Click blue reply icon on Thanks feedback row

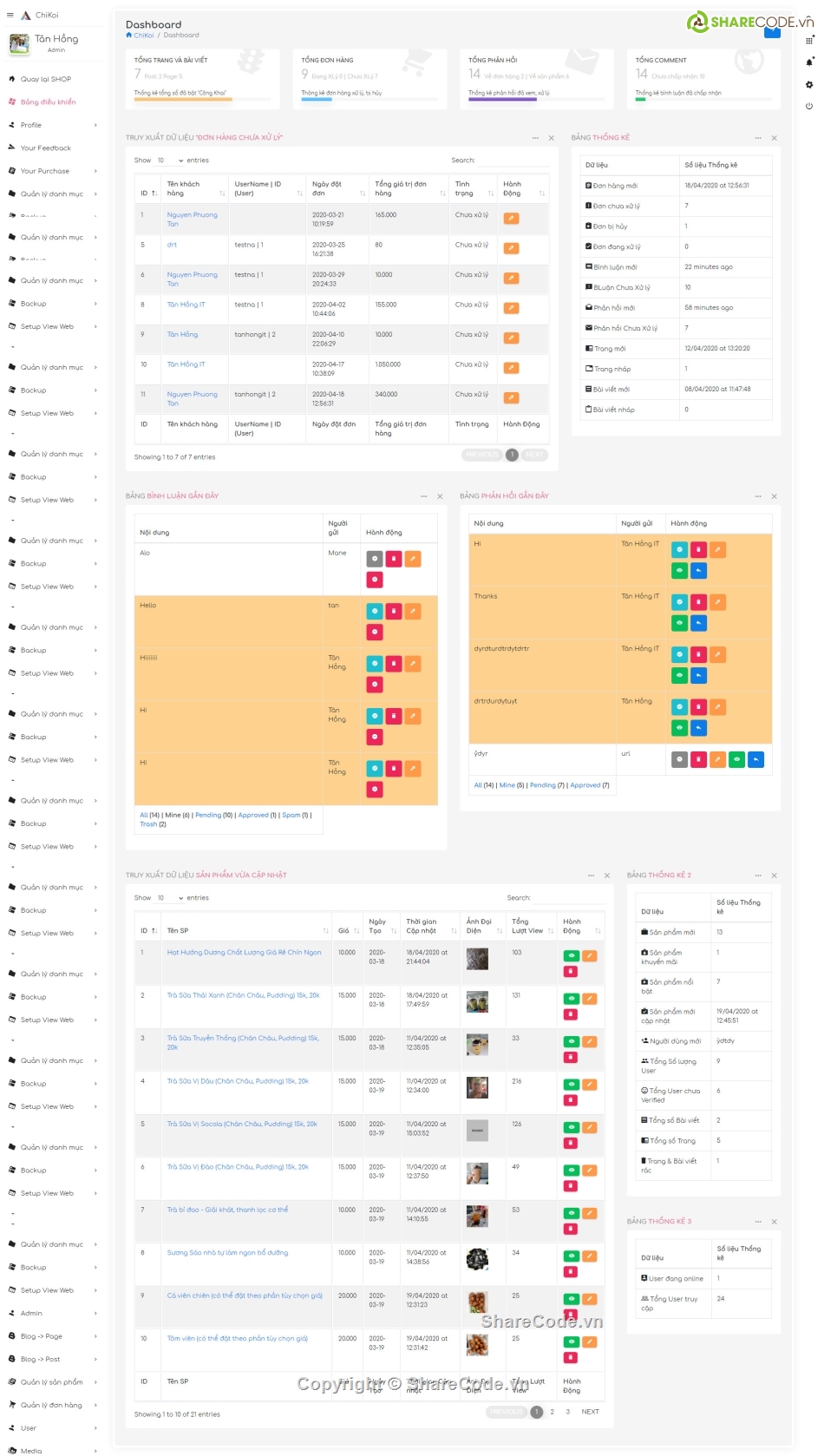pos(699,623)
